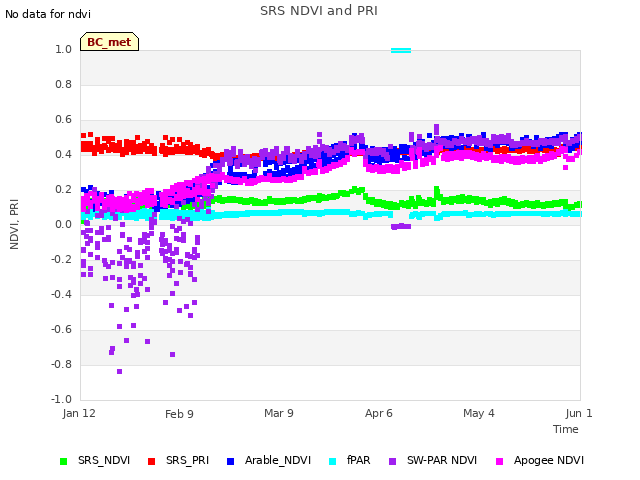Click the red SRS_PRI legend swatch
The image size is (640, 480).
point(151,461)
